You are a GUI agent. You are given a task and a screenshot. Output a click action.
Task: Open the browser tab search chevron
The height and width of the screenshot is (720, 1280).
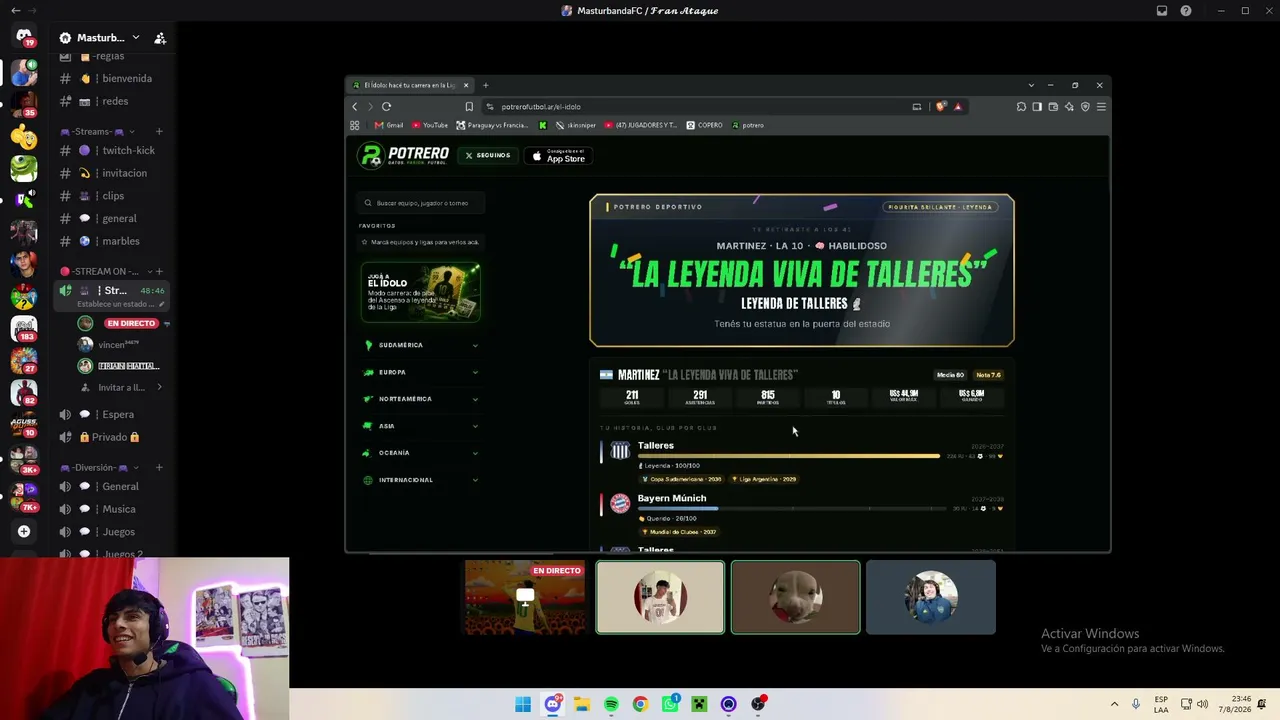1031,85
